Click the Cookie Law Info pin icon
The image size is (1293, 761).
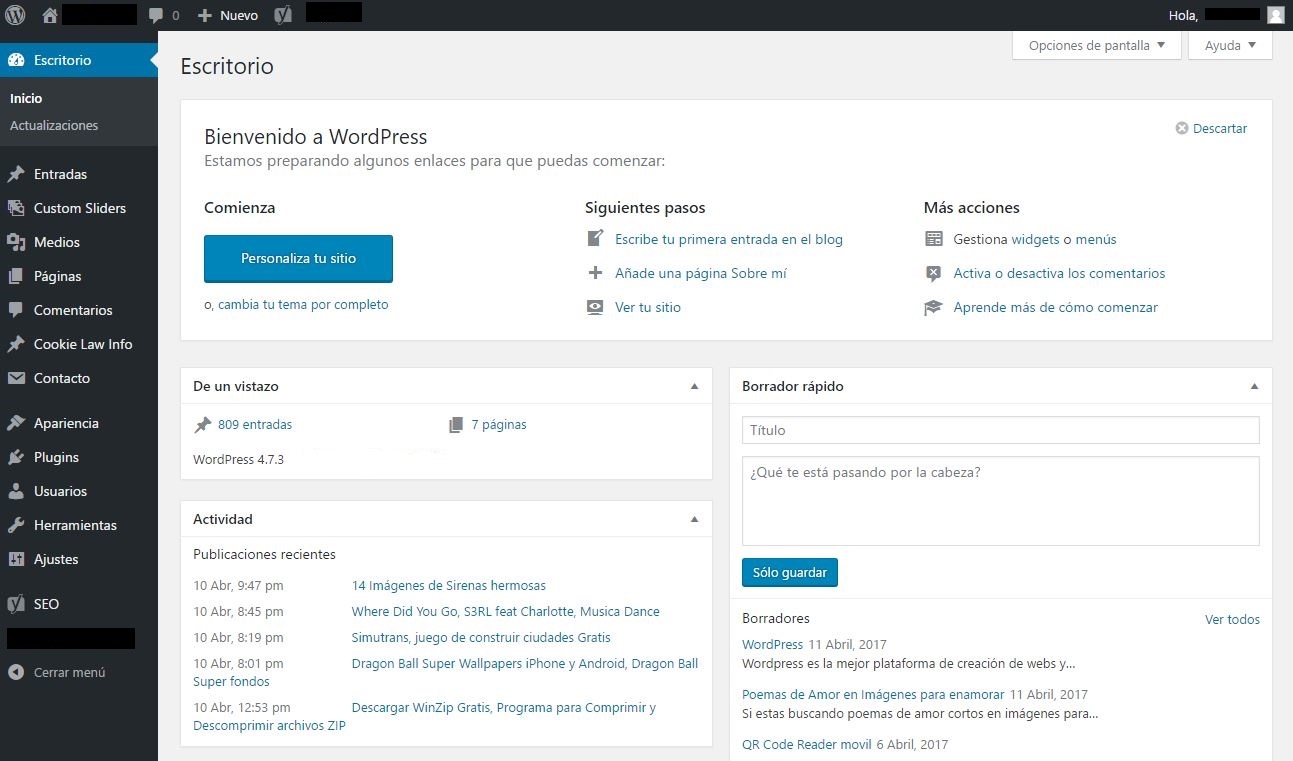click(x=16, y=344)
